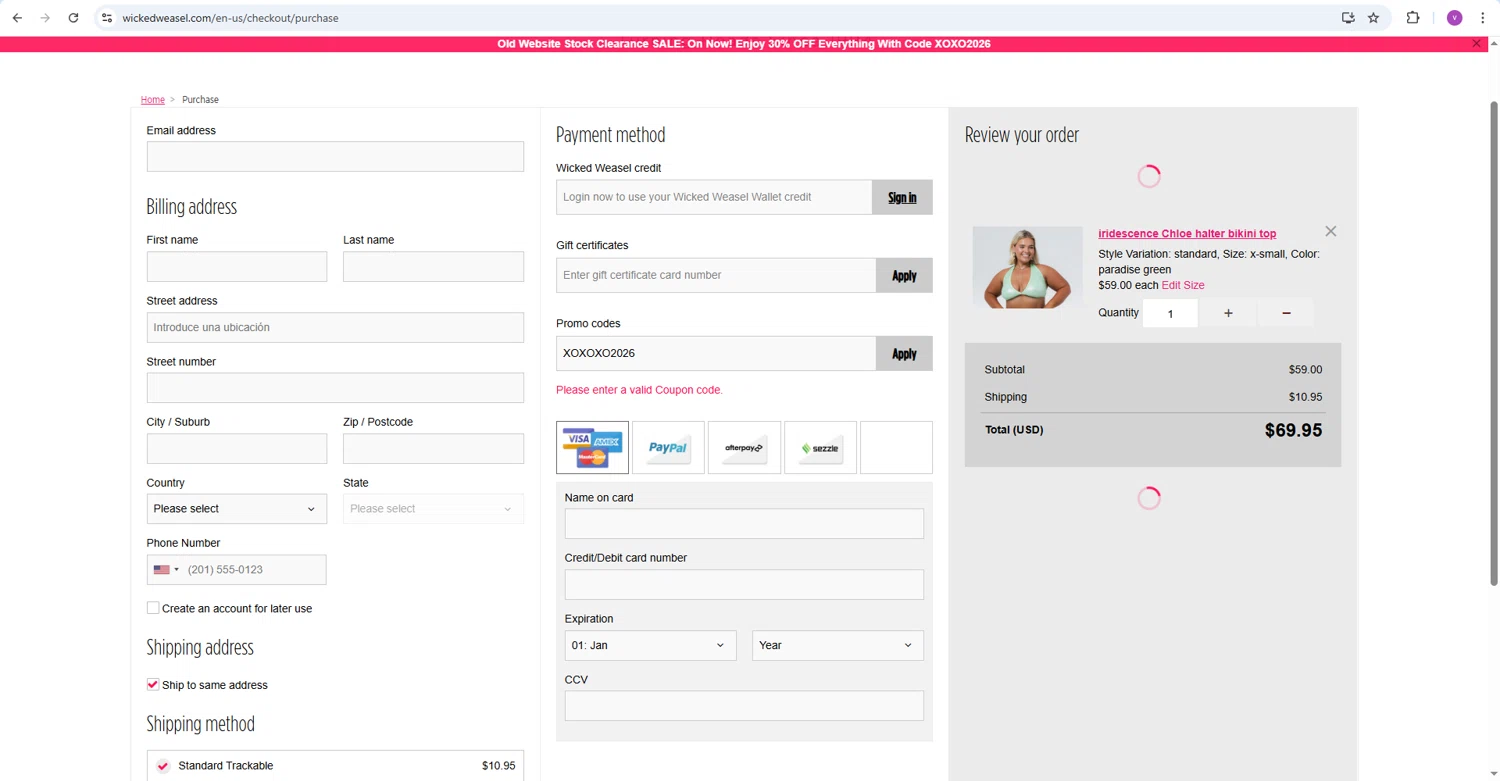Choose Sezzle as payment method
This screenshot has width=1500, height=781.
[x=820, y=447]
